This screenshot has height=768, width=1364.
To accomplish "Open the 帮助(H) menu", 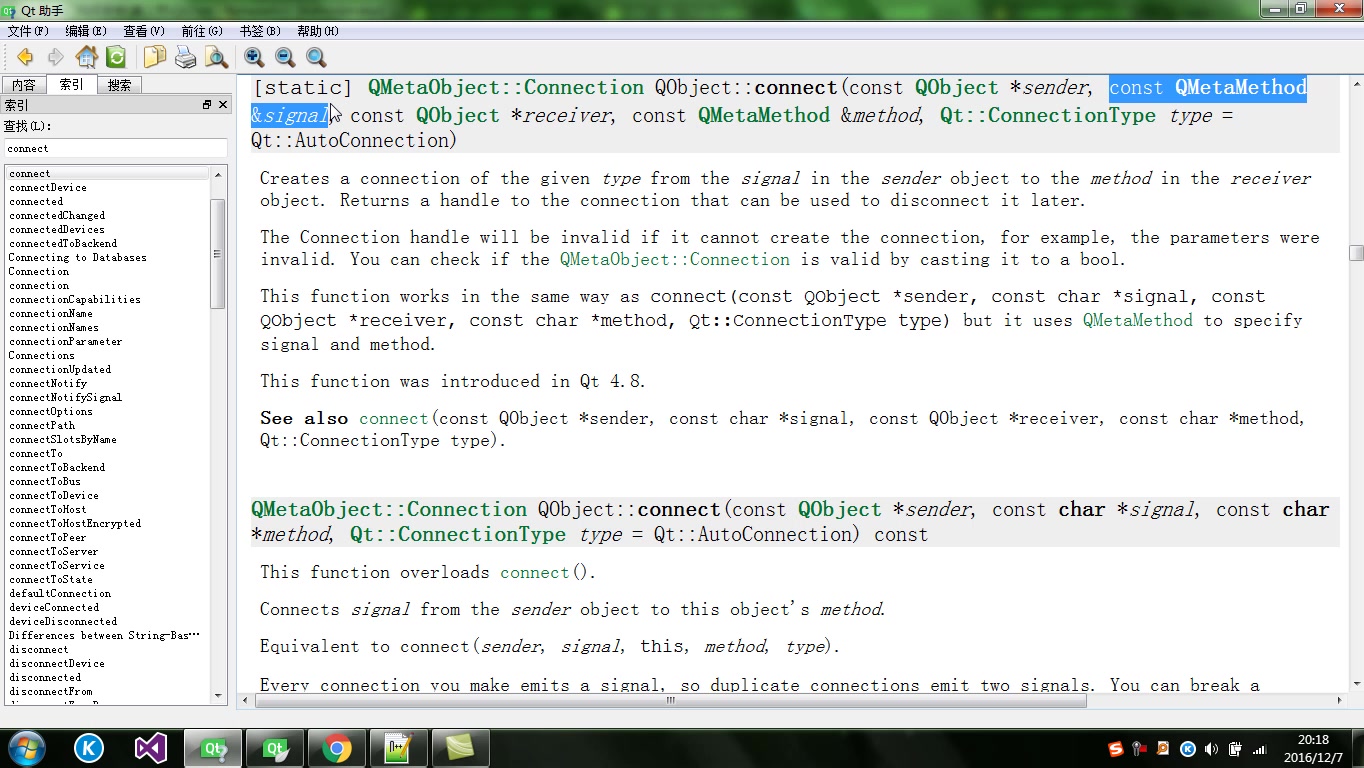I will [x=318, y=31].
